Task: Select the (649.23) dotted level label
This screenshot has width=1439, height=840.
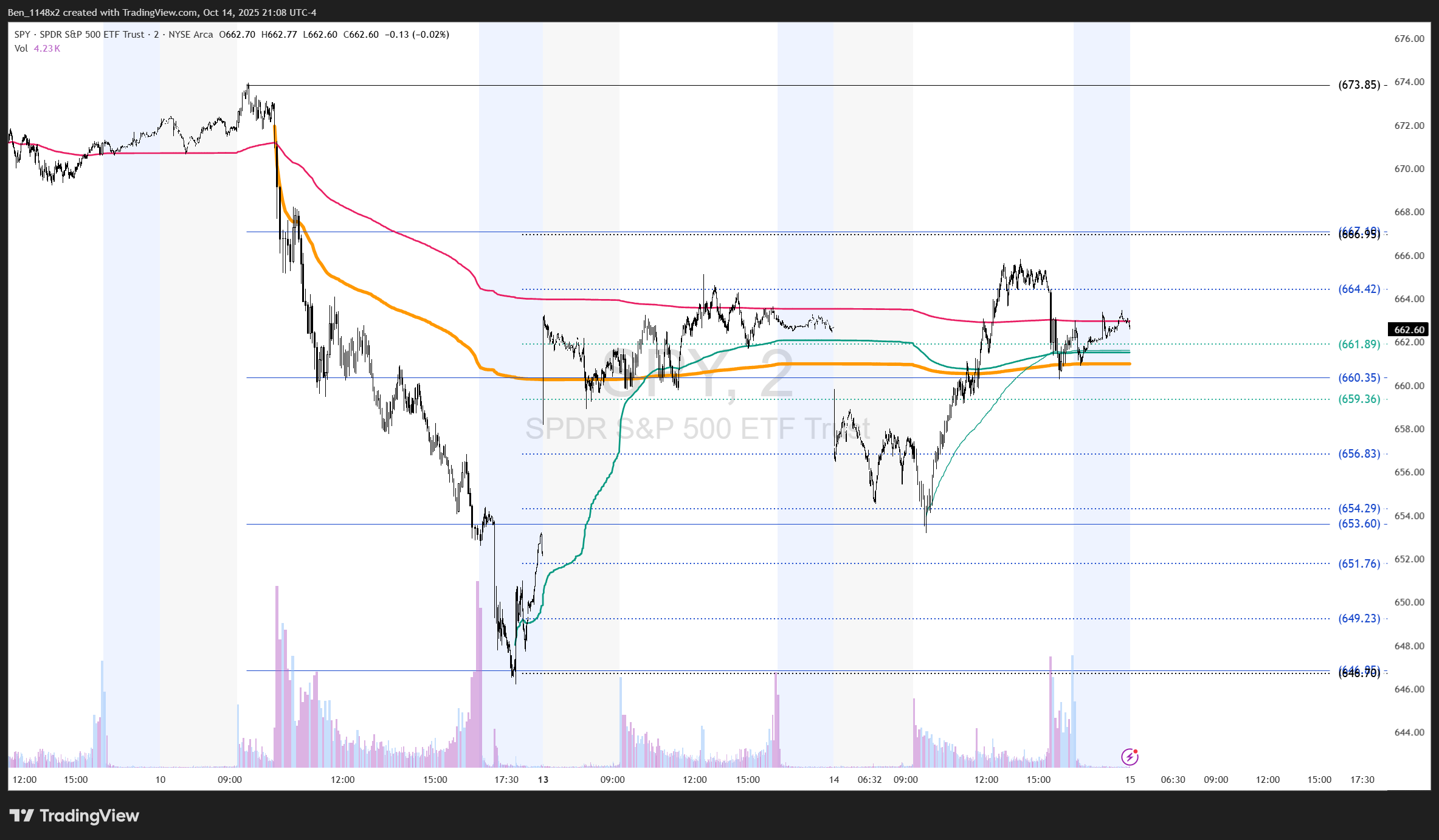Action: pyautogui.click(x=1359, y=619)
